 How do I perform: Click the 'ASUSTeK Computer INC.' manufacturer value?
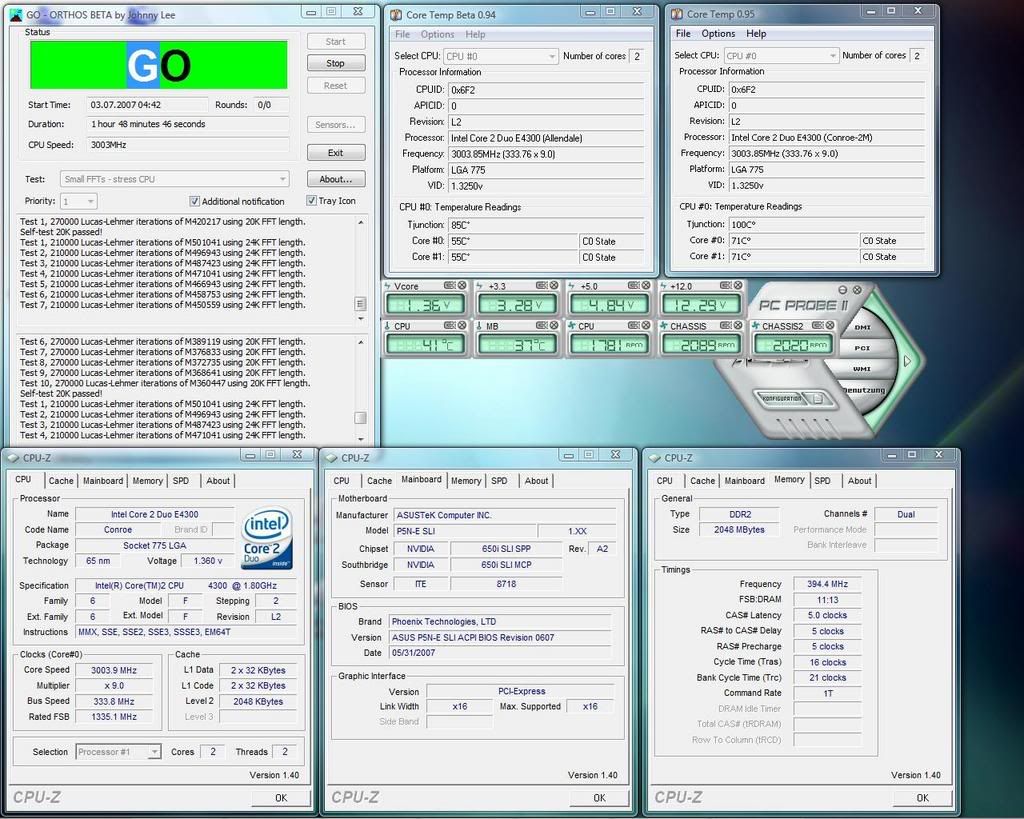pos(444,515)
